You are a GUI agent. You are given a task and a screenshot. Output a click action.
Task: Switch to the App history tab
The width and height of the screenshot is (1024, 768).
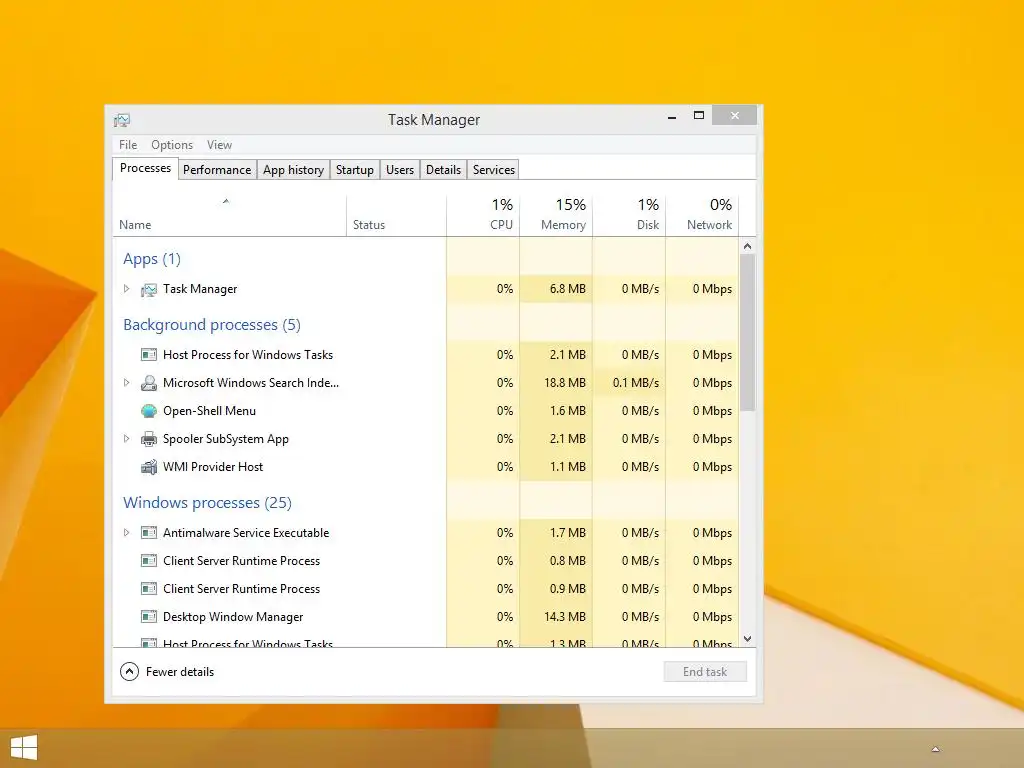coord(293,170)
